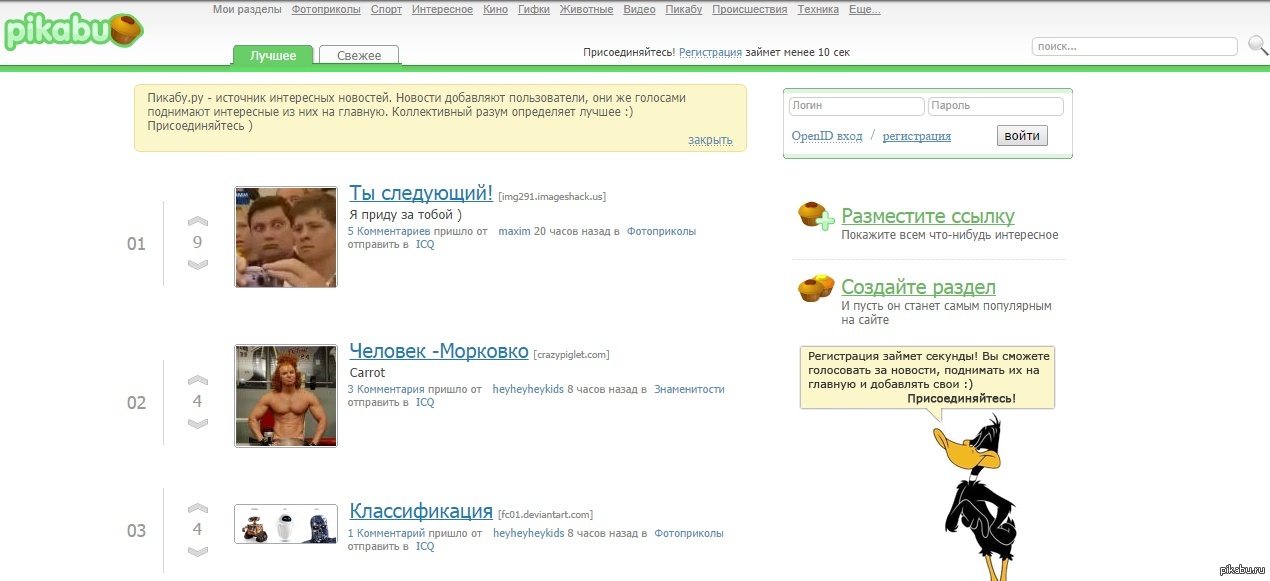Open thumbnail of Человек -Морковко post

point(286,396)
